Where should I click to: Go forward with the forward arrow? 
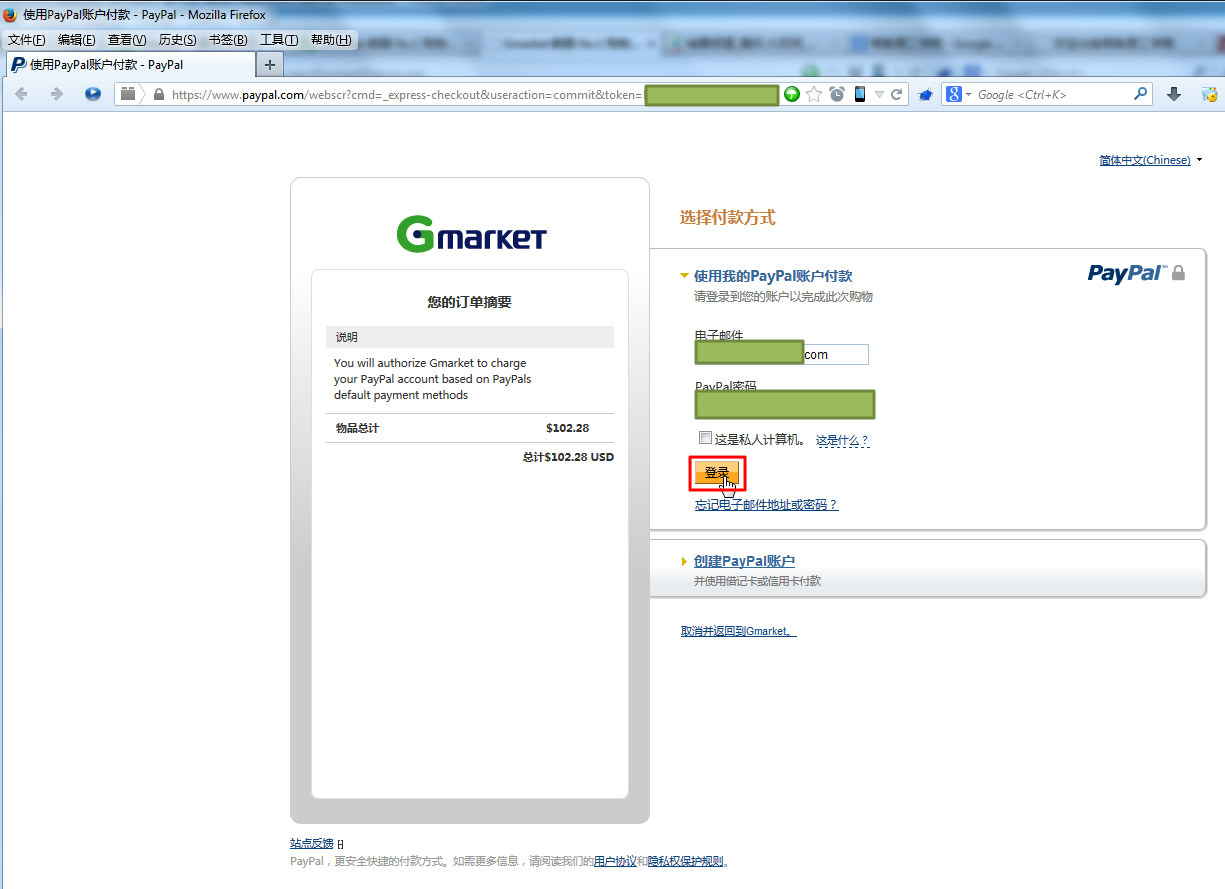pyautogui.click(x=56, y=94)
